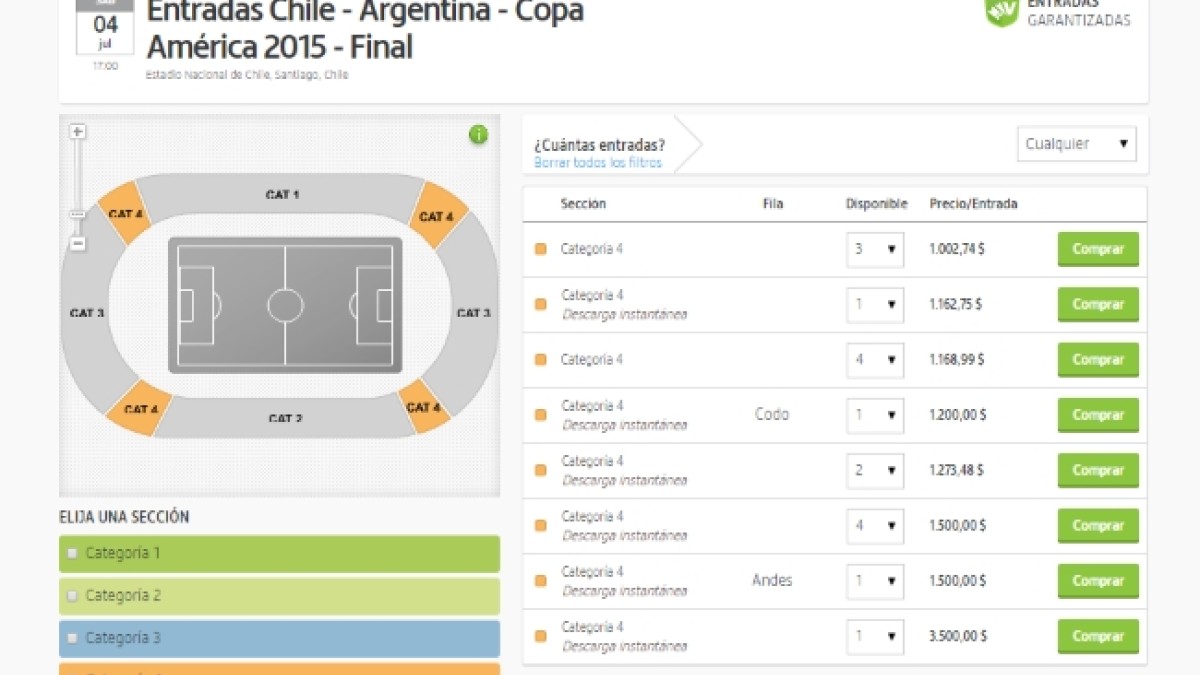Check the Categoría 1 checkbox
The height and width of the screenshot is (675, 1200).
point(72,553)
